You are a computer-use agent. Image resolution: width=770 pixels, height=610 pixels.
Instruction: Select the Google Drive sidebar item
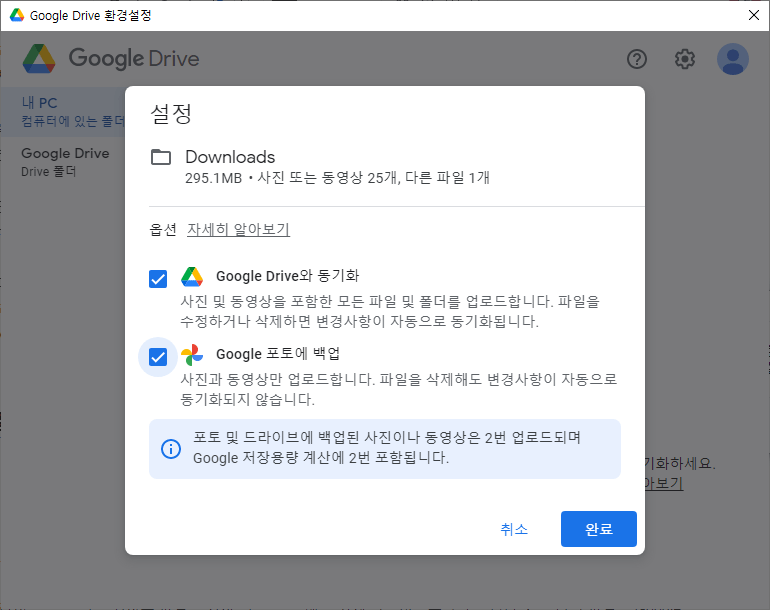click(63, 162)
